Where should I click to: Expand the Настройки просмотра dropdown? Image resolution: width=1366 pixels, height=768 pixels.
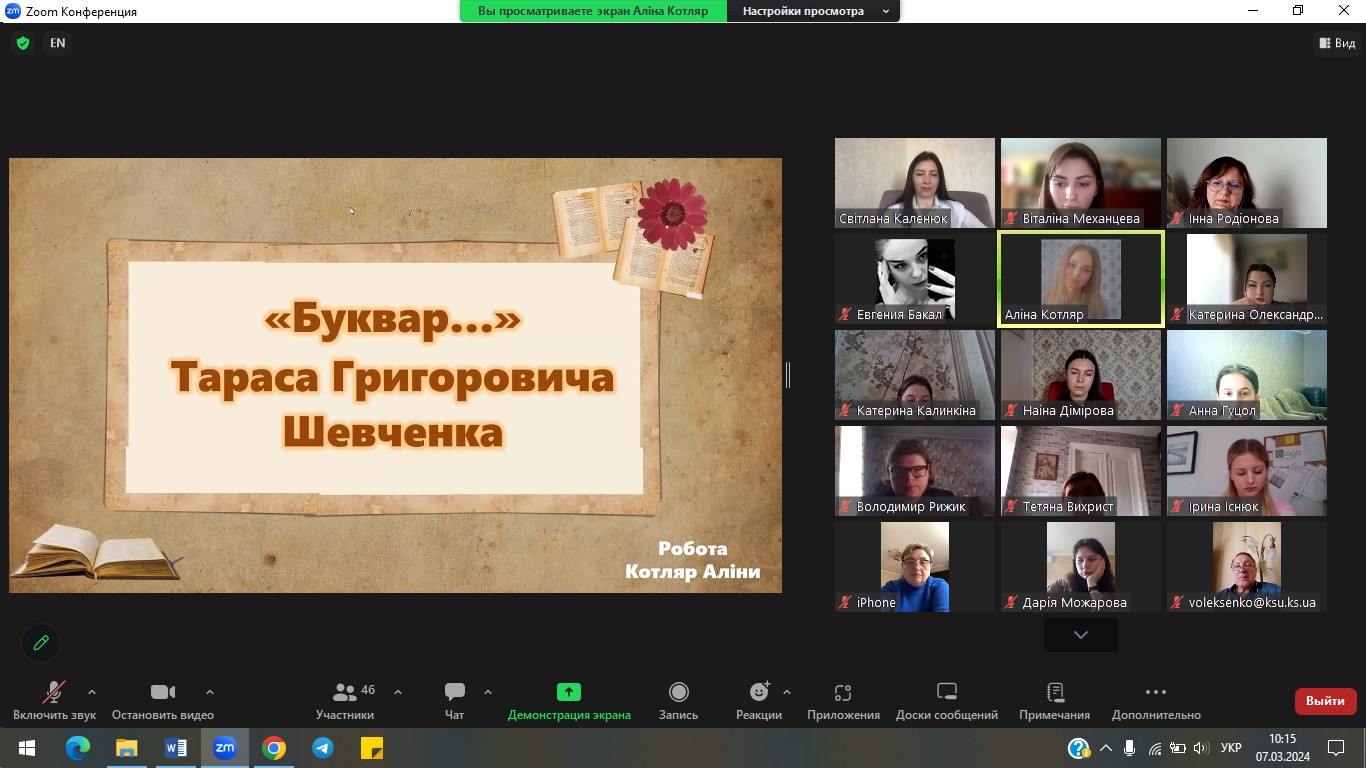point(815,11)
